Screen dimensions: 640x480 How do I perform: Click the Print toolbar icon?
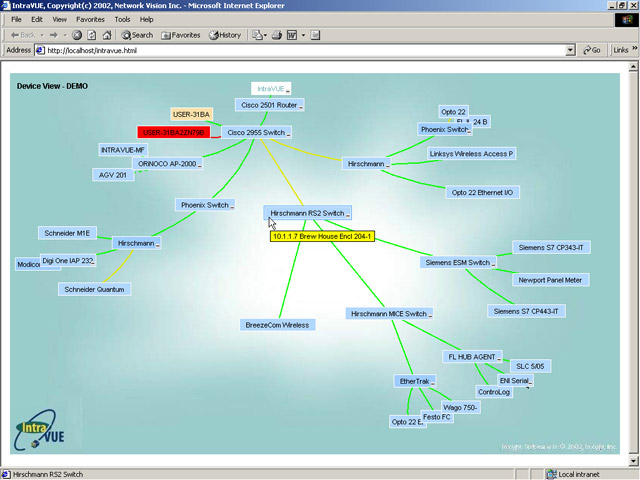[277, 35]
